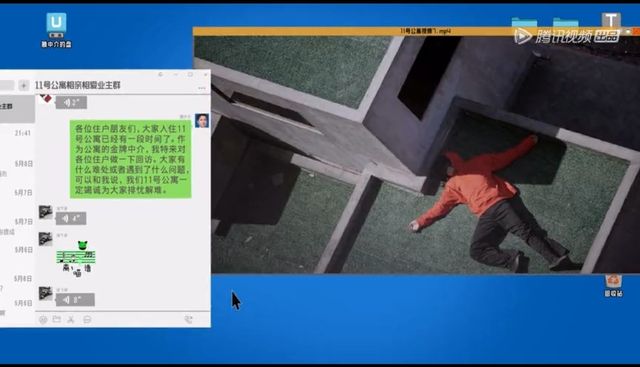The height and width of the screenshot is (367, 640).
Task: Click the send file folder icon
Action: point(57,319)
